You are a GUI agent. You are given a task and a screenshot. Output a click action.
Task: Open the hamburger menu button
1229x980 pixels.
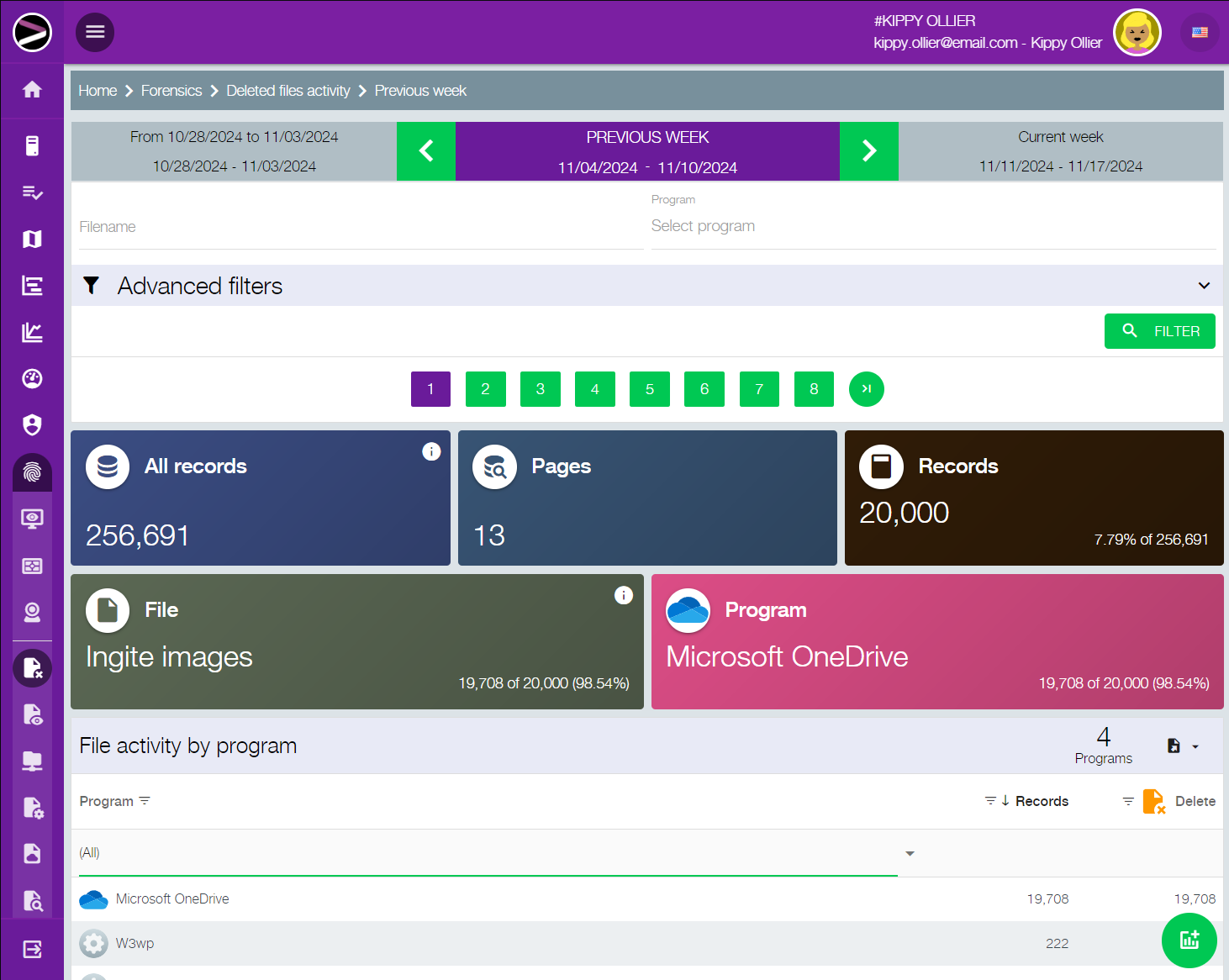tap(95, 32)
